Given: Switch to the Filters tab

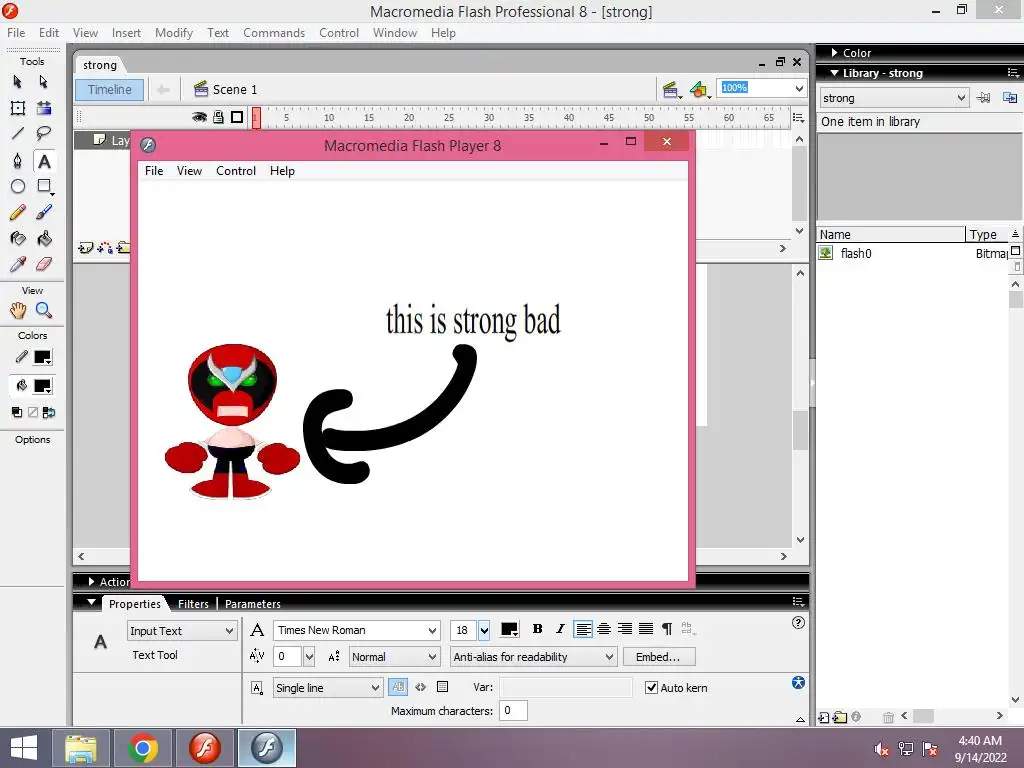Looking at the screenshot, I should point(193,604).
